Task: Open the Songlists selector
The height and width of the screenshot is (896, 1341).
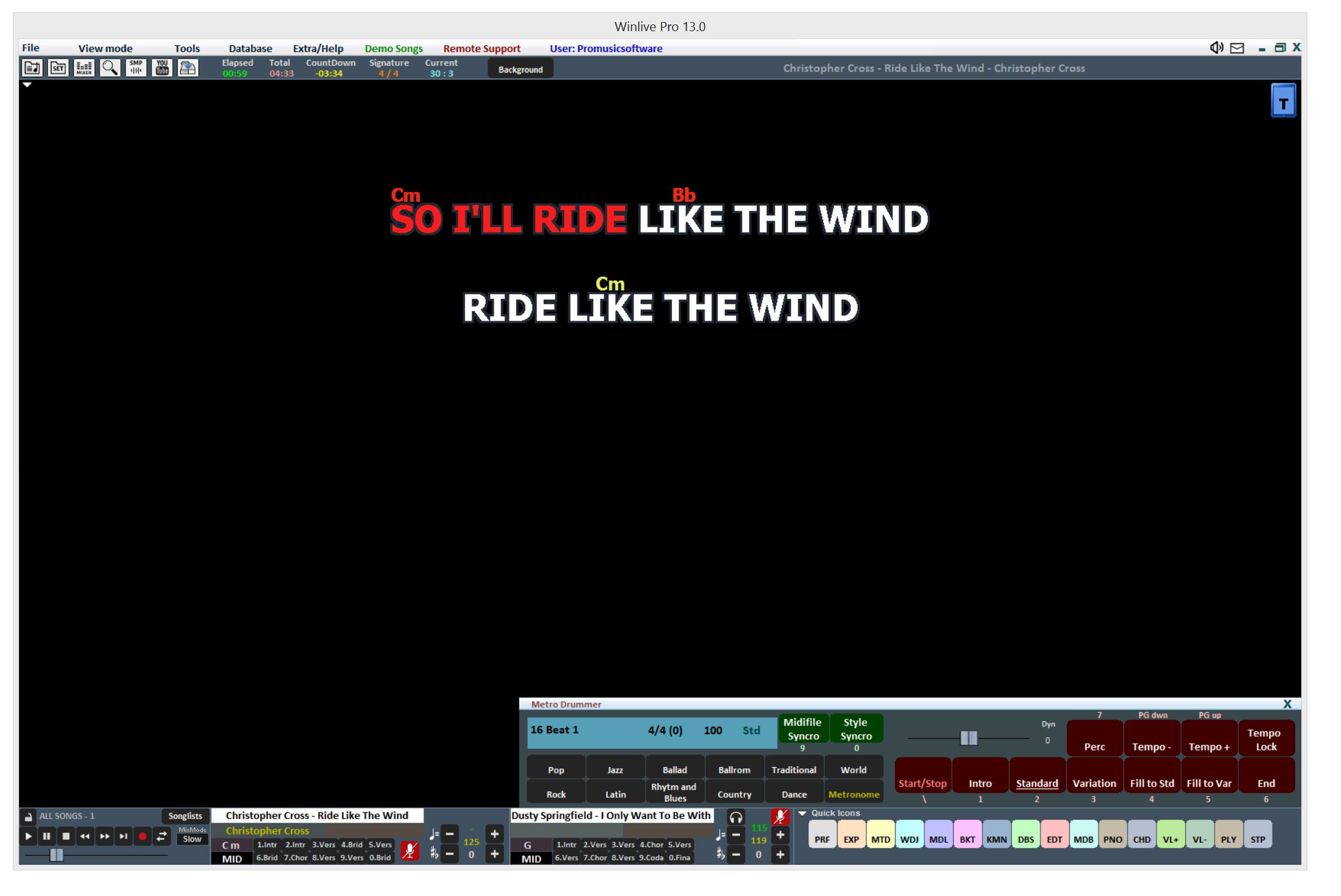Action: click(185, 816)
